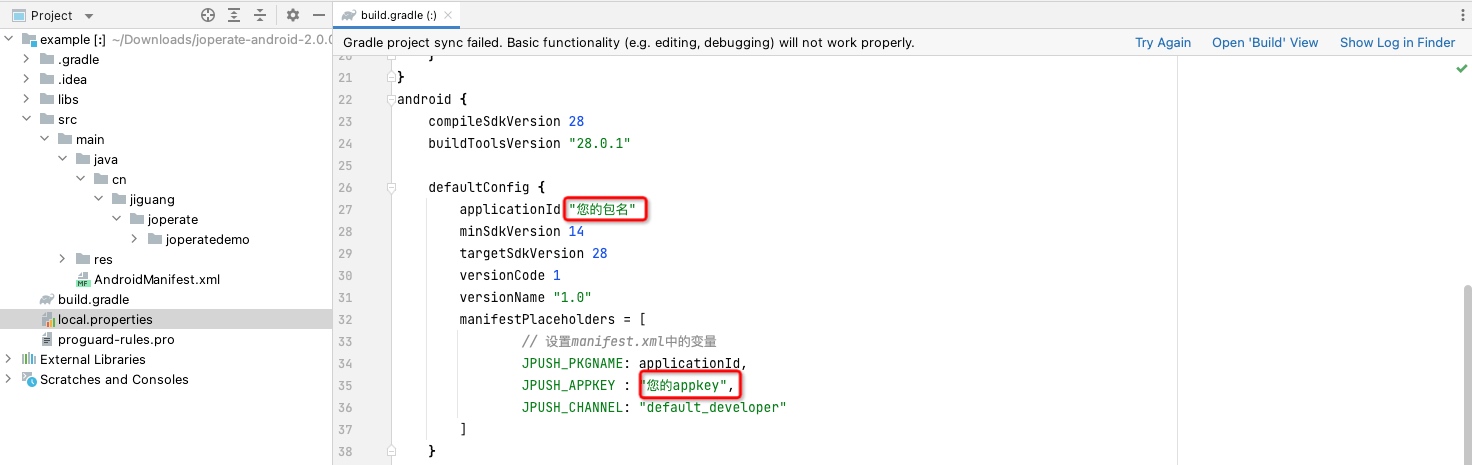The image size is (1472, 465).
Task: Switch to the build.gradle tab
Action: click(x=392, y=15)
